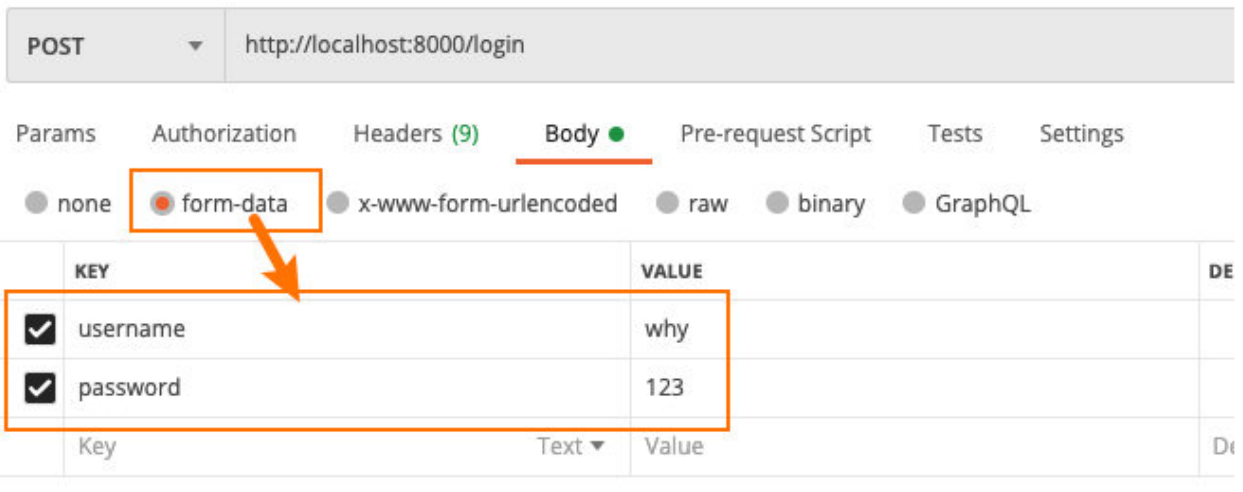Open the Pre-request Script tab
Image resolution: width=1243 pixels, height=492 pixels.
point(775,134)
